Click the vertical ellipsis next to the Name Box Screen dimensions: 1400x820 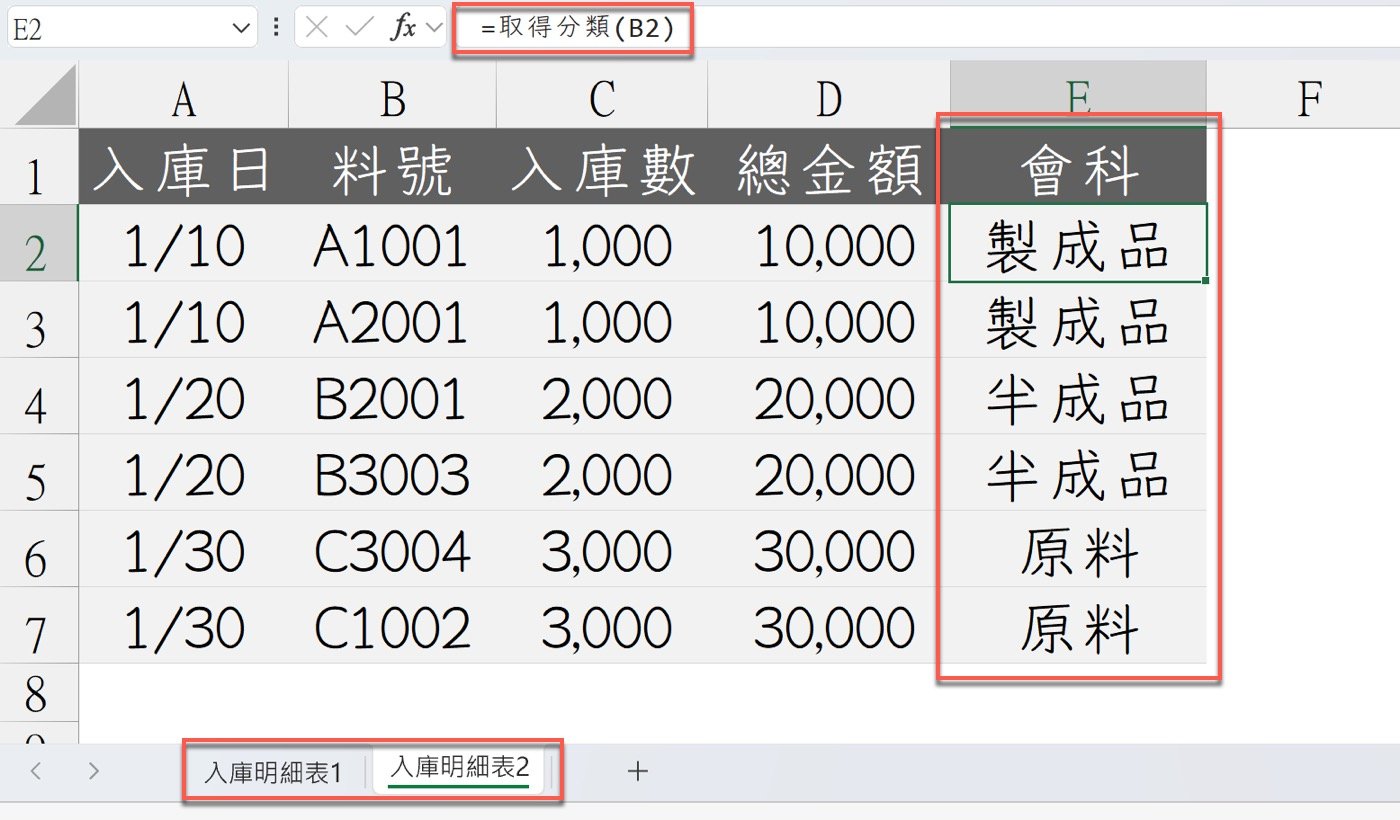(275, 27)
